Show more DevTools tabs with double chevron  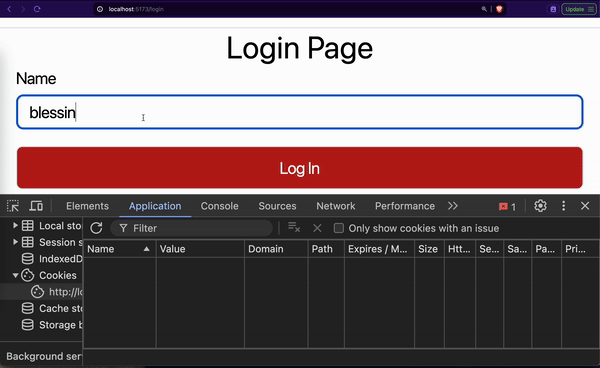[453, 206]
